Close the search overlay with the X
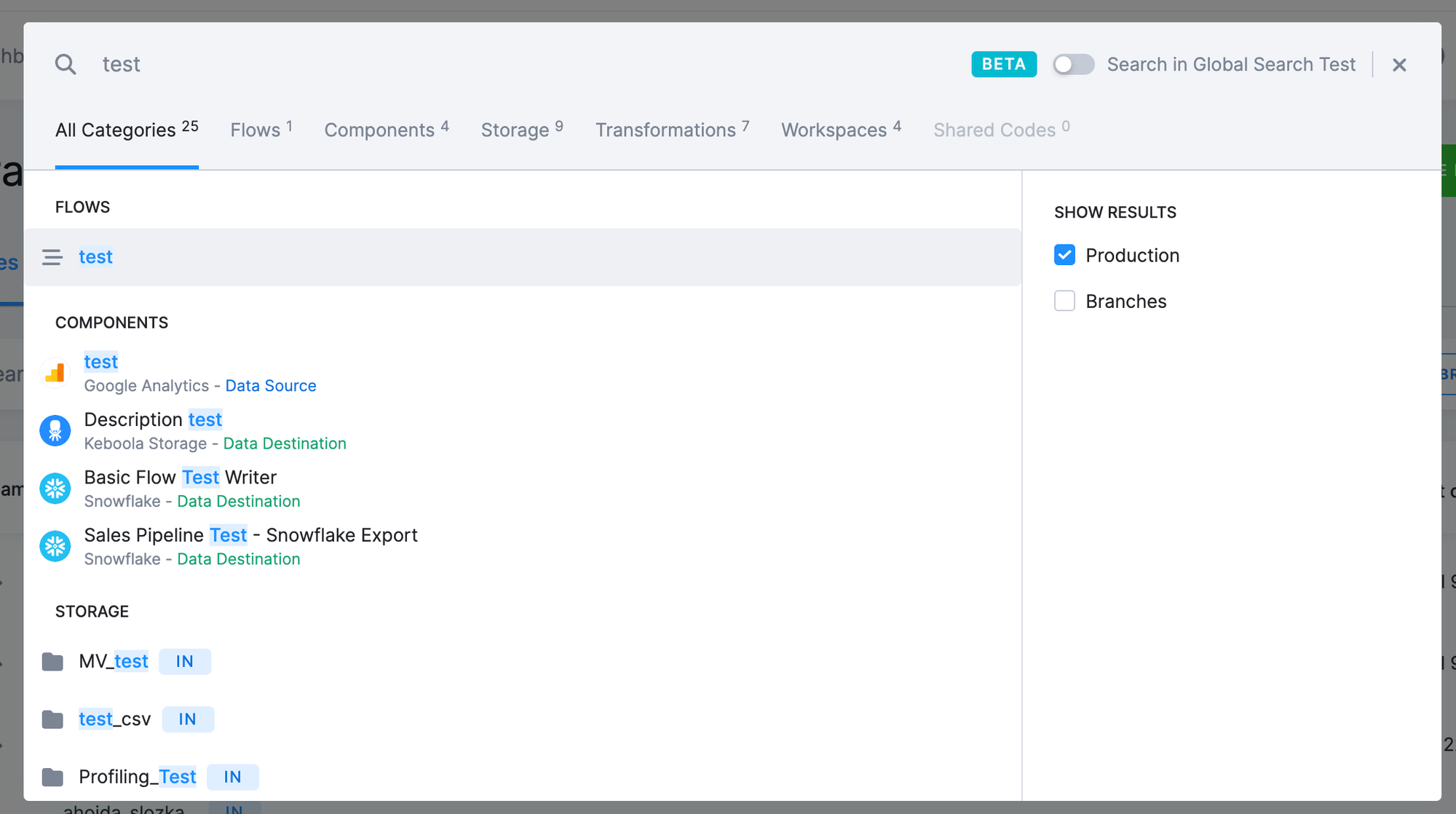This screenshot has width=1456, height=814. 1399,64
